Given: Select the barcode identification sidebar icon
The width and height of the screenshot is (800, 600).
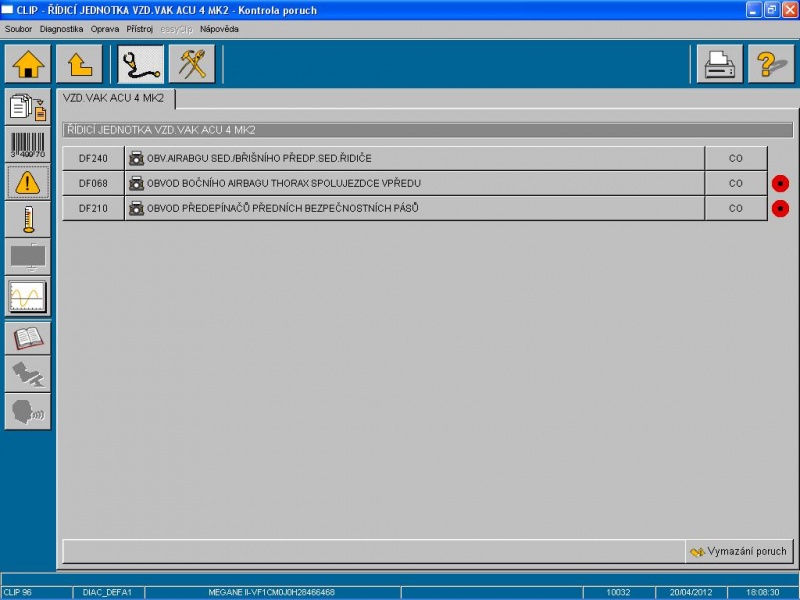Looking at the screenshot, I should click(28, 144).
